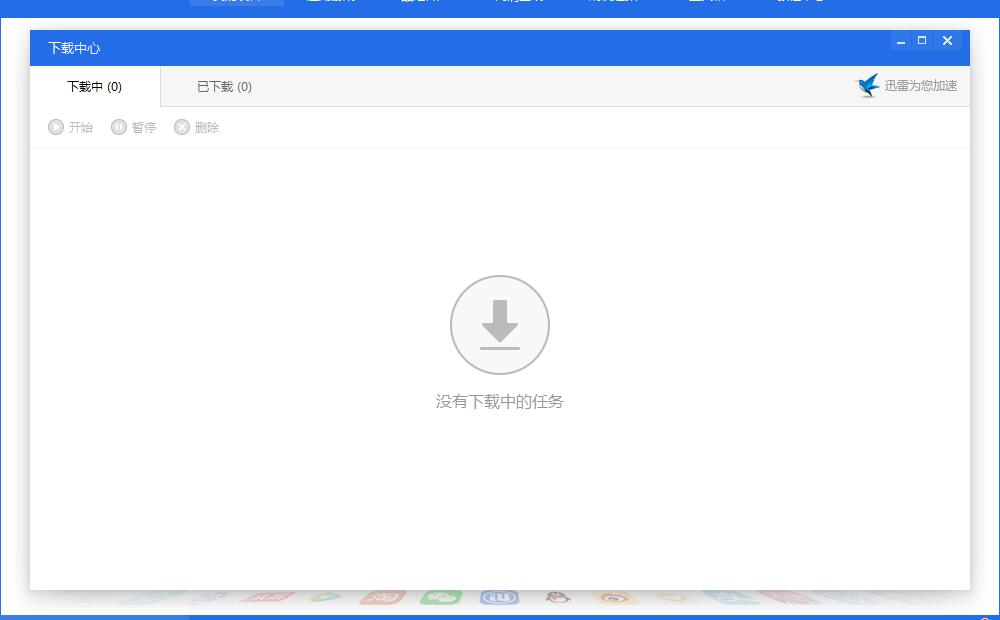Viewport: 1000px width, 620px height.
Task: Click the QQ penguin icon behind the window
Action: coord(559,597)
